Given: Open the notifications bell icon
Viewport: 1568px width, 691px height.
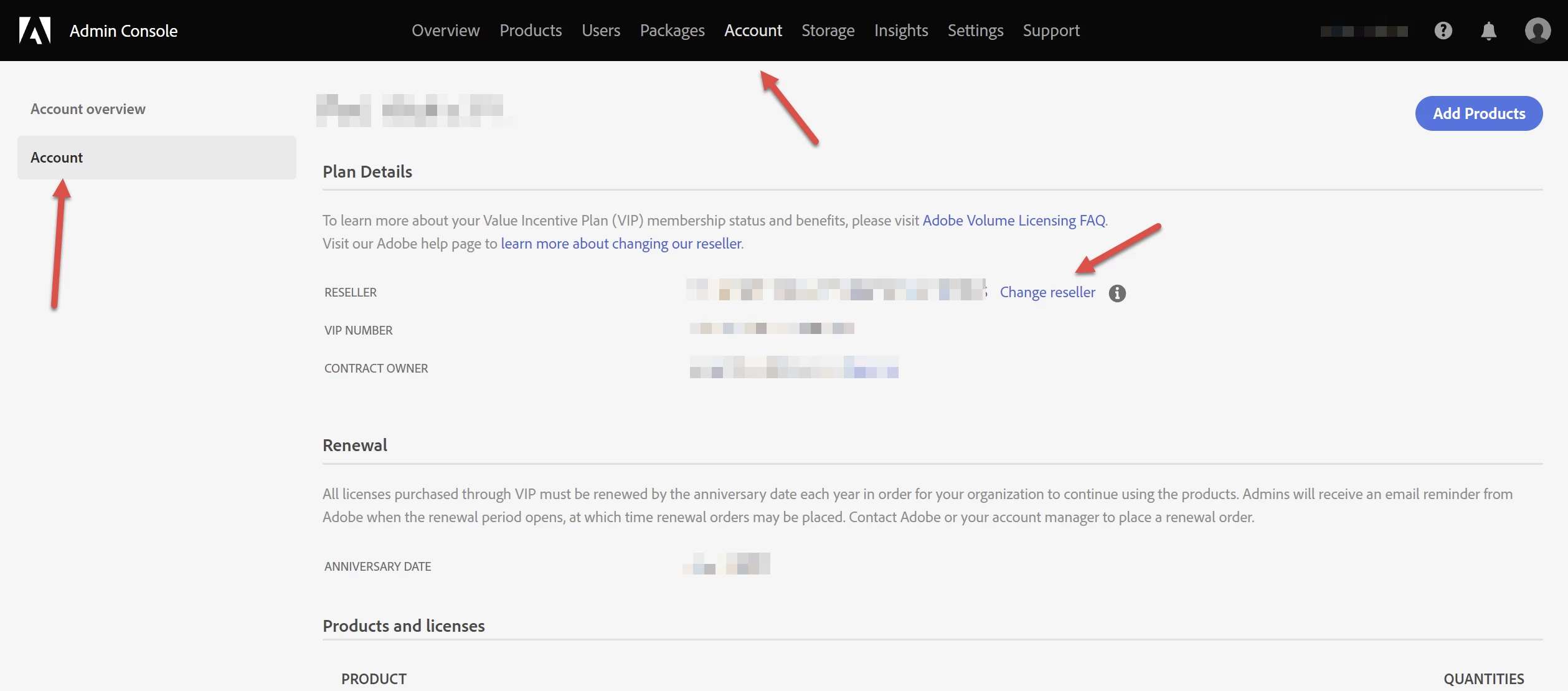Looking at the screenshot, I should [x=1488, y=31].
